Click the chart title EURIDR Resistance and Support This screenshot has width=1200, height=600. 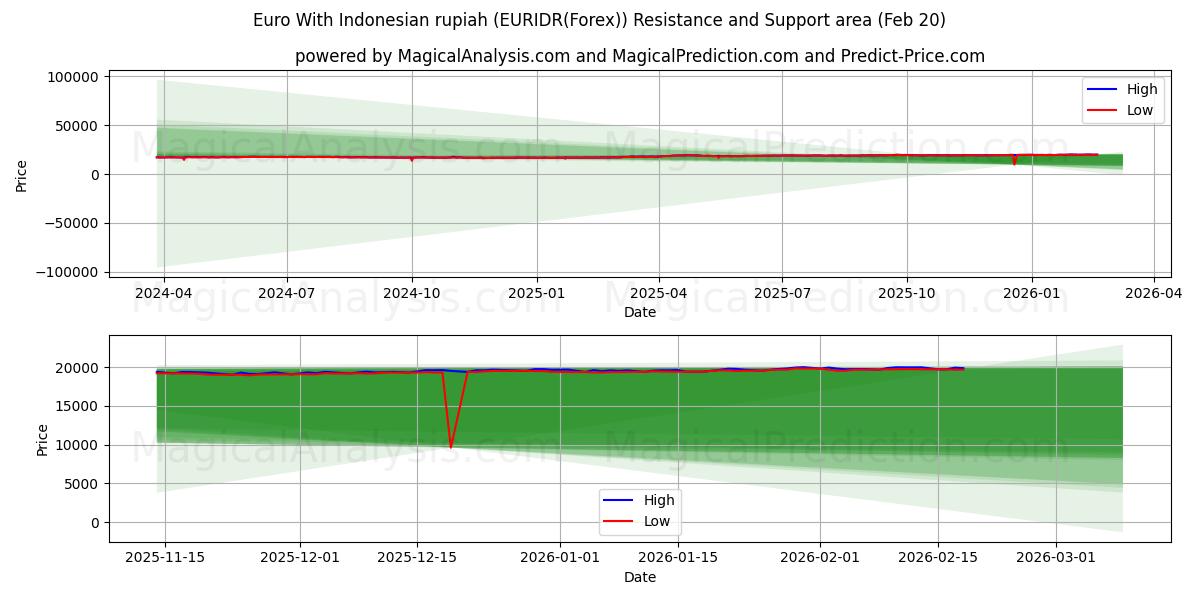600,18
